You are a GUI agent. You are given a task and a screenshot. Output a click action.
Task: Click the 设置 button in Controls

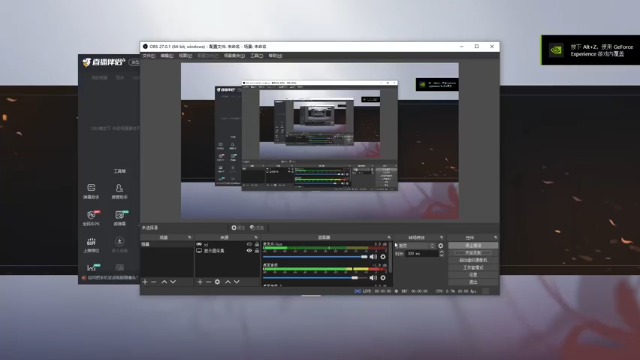tap(473, 275)
